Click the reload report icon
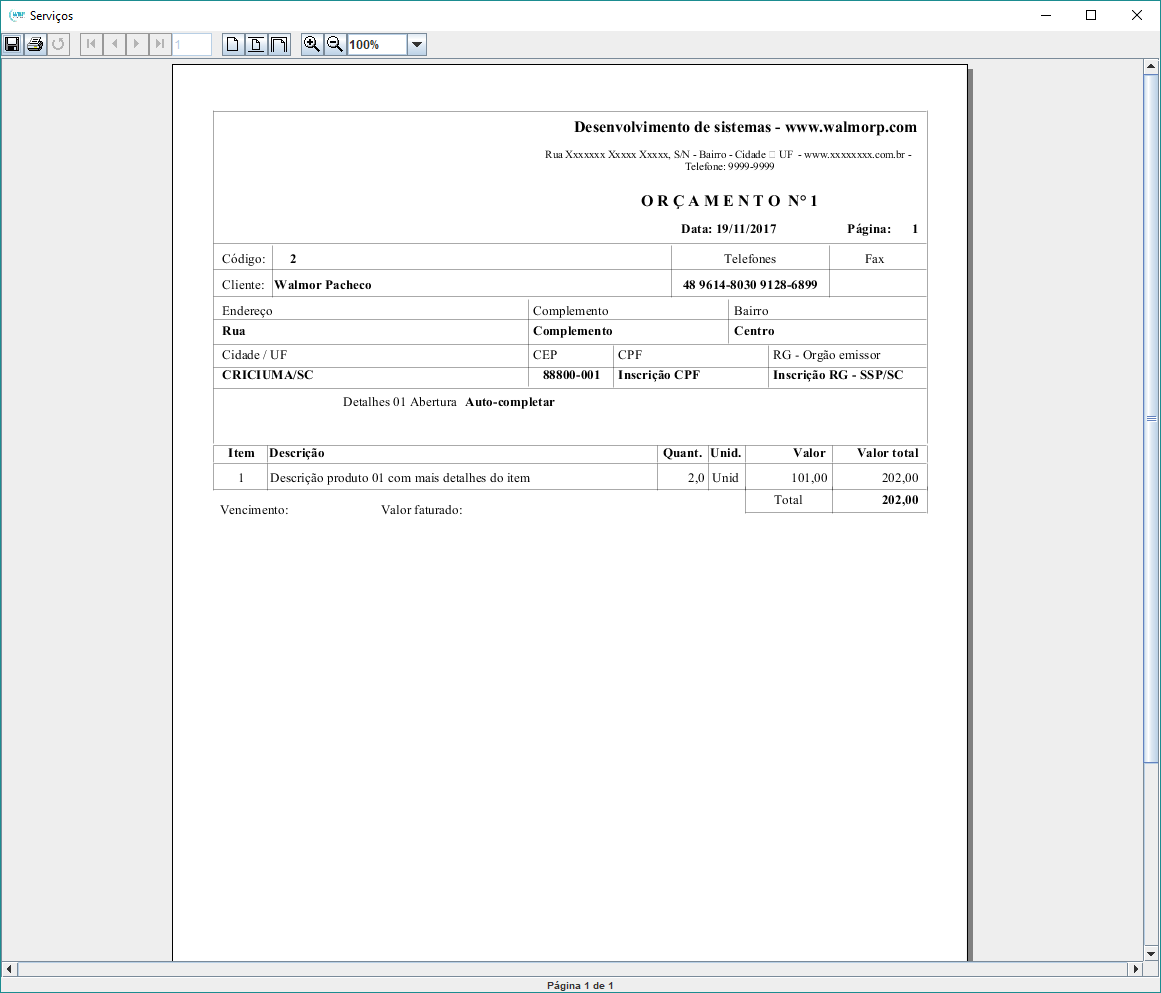The height and width of the screenshot is (993, 1161). coord(59,44)
